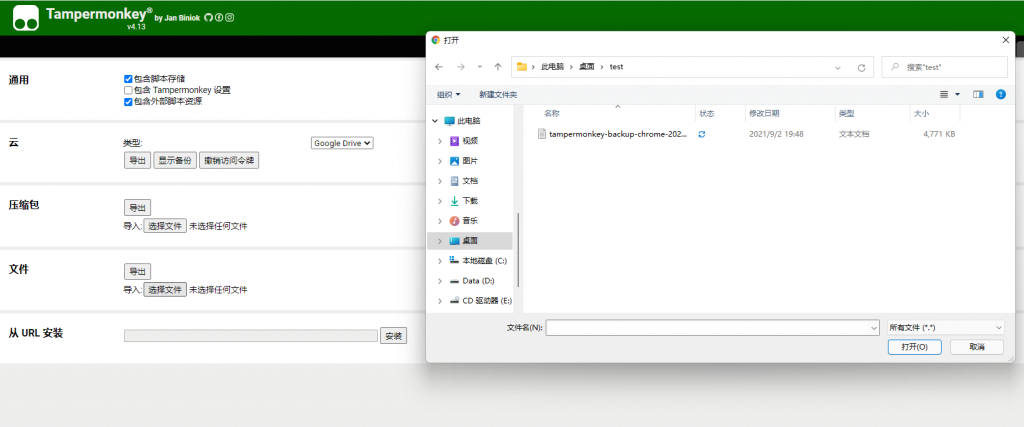The width and height of the screenshot is (1024, 427).
Task: Click 导出 button in 文件 section
Action: pos(137,271)
